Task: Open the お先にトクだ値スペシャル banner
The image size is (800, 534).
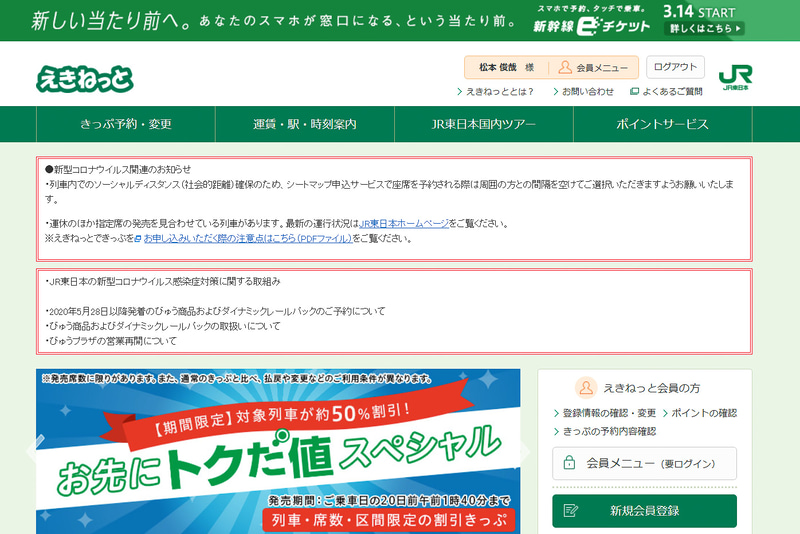Action: point(278,451)
